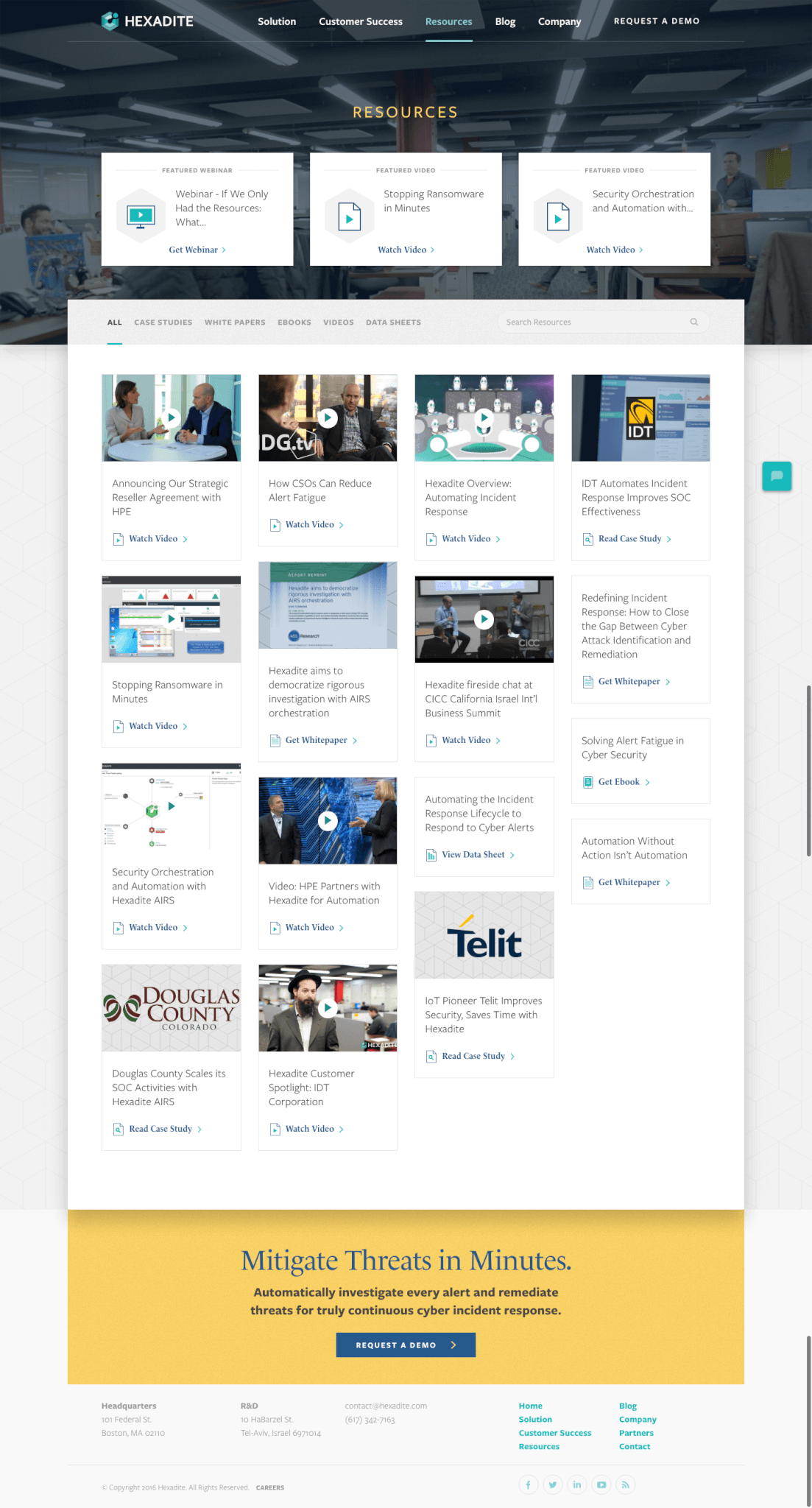Image resolution: width=812 pixels, height=1508 pixels.
Task: Play the CICC fireside chat video
Action: (x=484, y=619)
